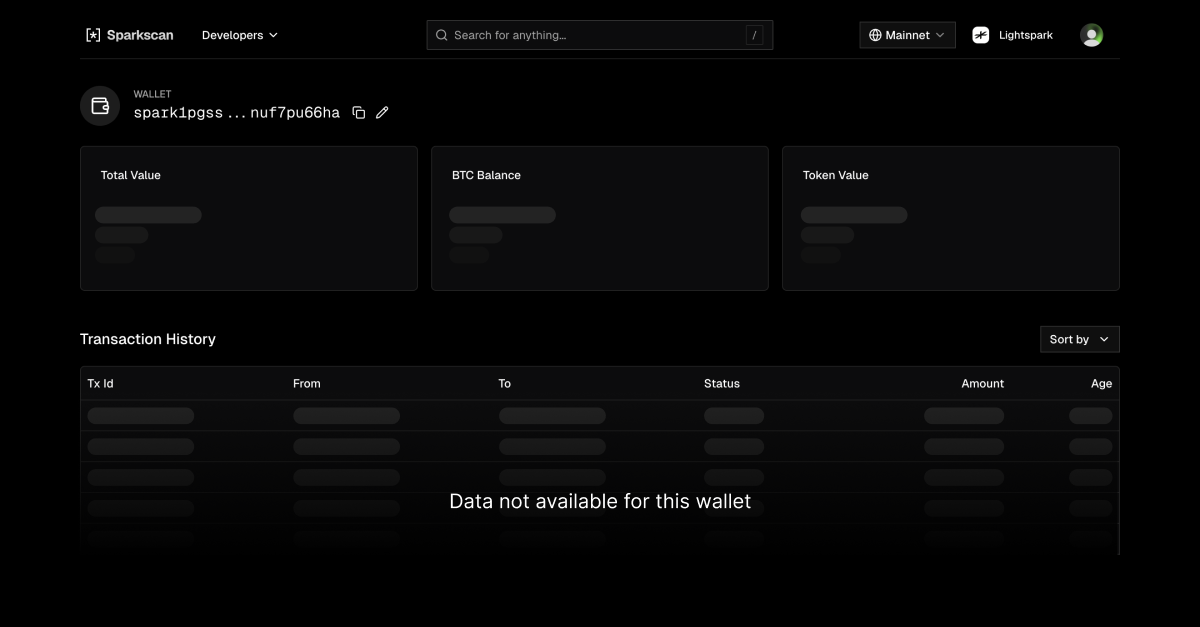1200x627 pixels.
Task: Focus the 'Search for anything' field
Action: pos(595,35)
